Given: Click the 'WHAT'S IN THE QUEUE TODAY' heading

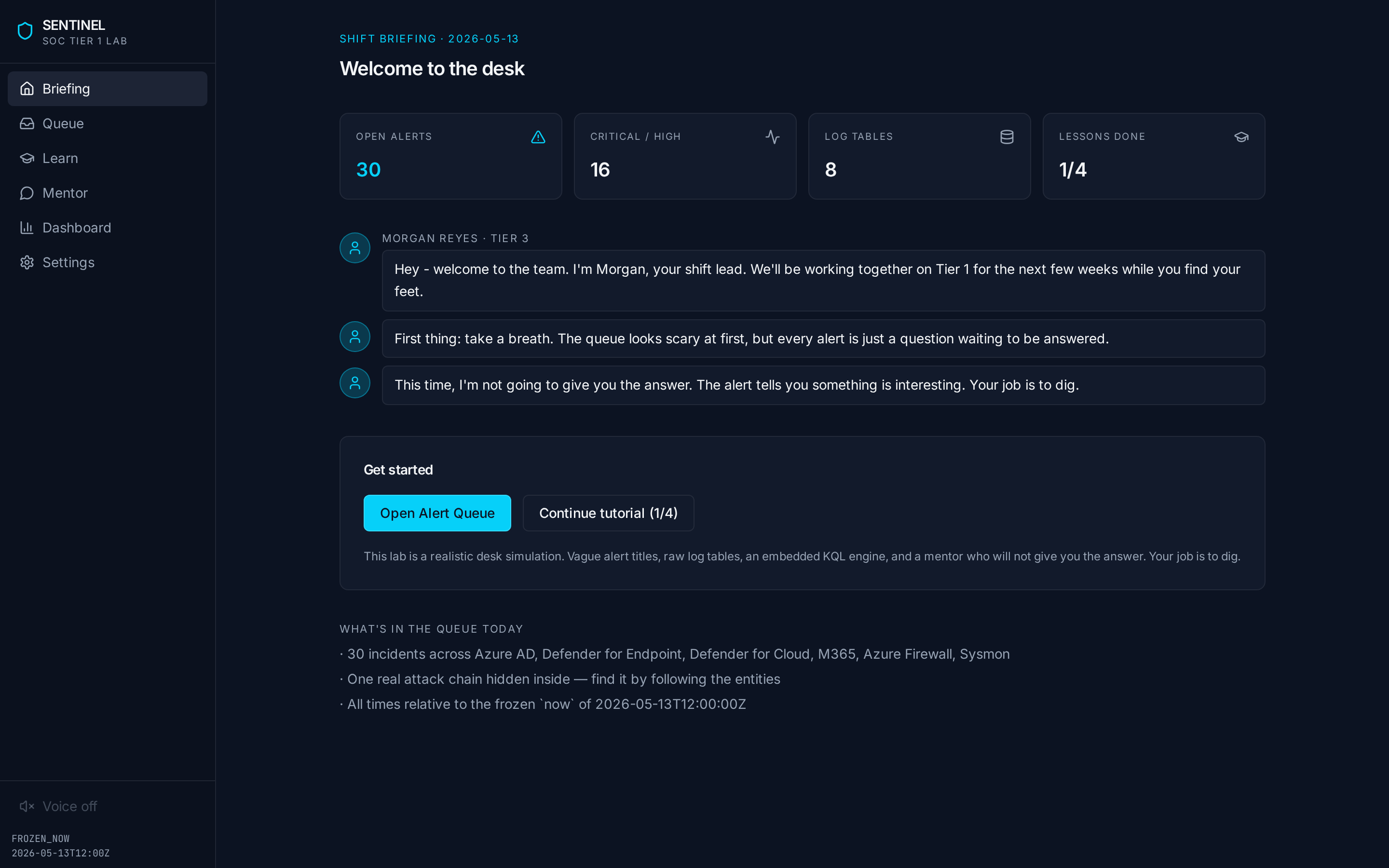Looking at the screenshot, I should point(431,629).
